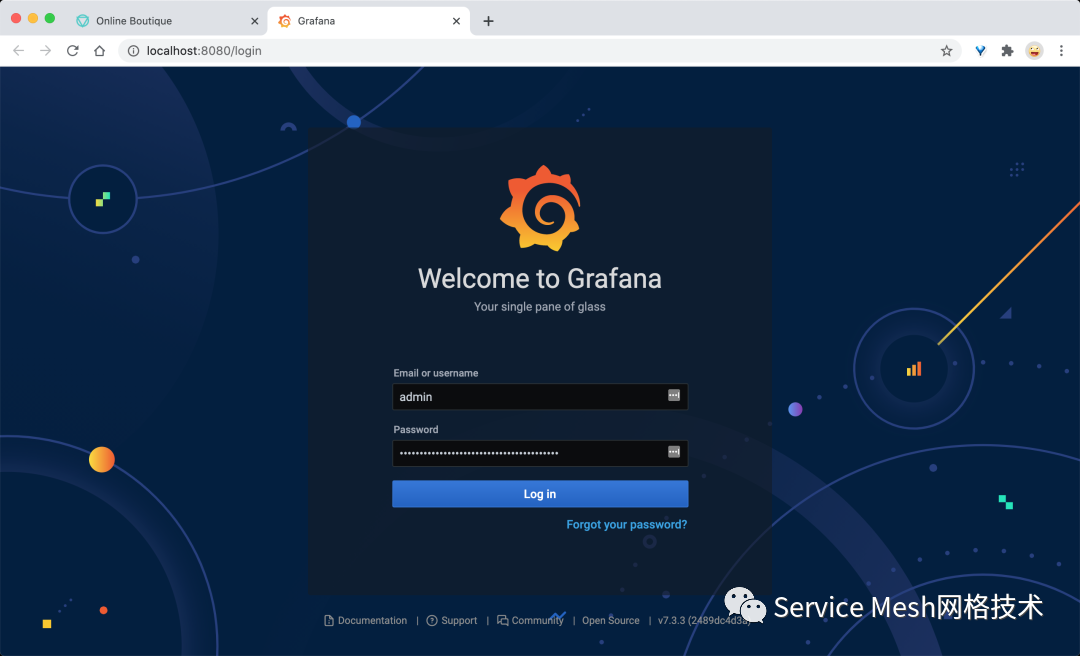The height and width of the screenshot is (656, 1080).
Task: View site information icon in address bar
Action: click(134, 50)
